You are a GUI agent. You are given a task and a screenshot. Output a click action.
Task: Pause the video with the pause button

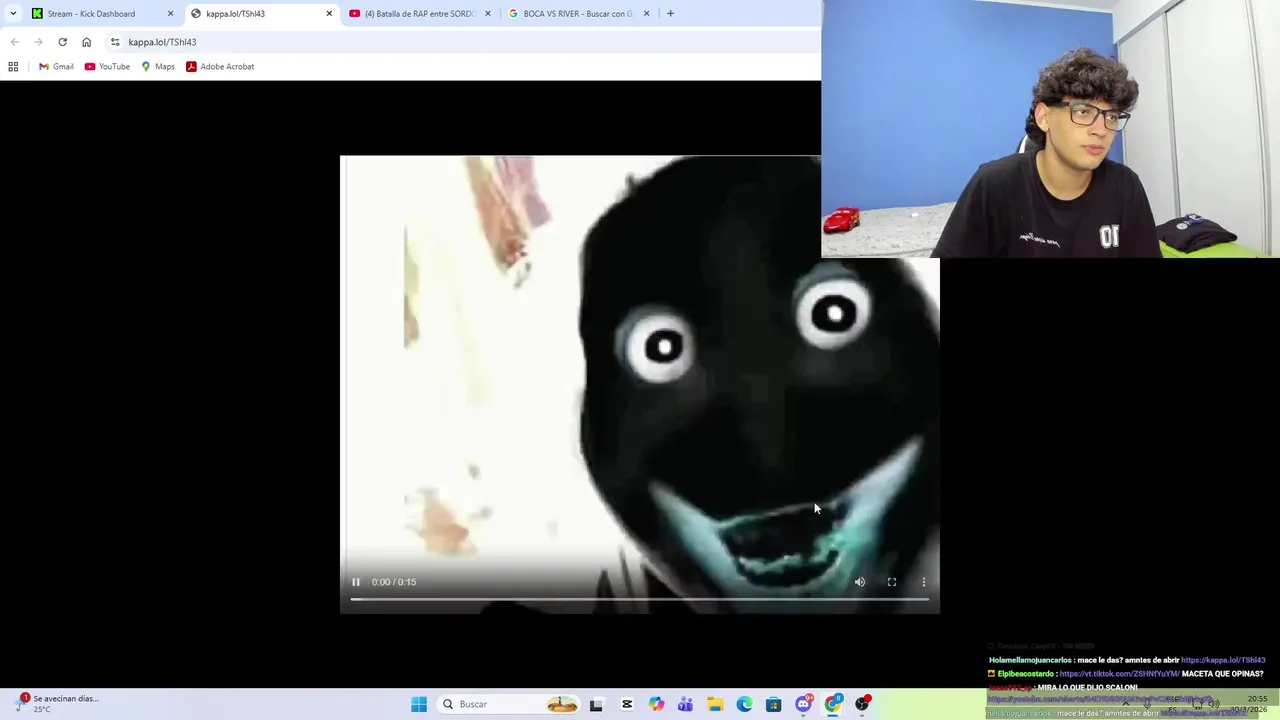[355, 582]
